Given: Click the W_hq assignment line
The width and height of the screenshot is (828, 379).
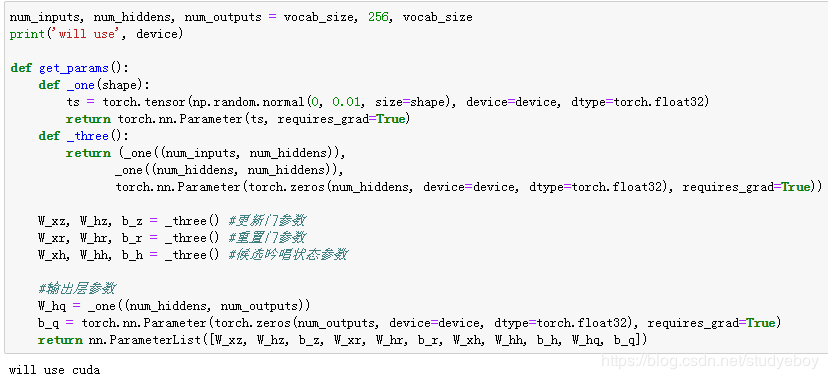Looking at the screenshot, I should (174, 306).
